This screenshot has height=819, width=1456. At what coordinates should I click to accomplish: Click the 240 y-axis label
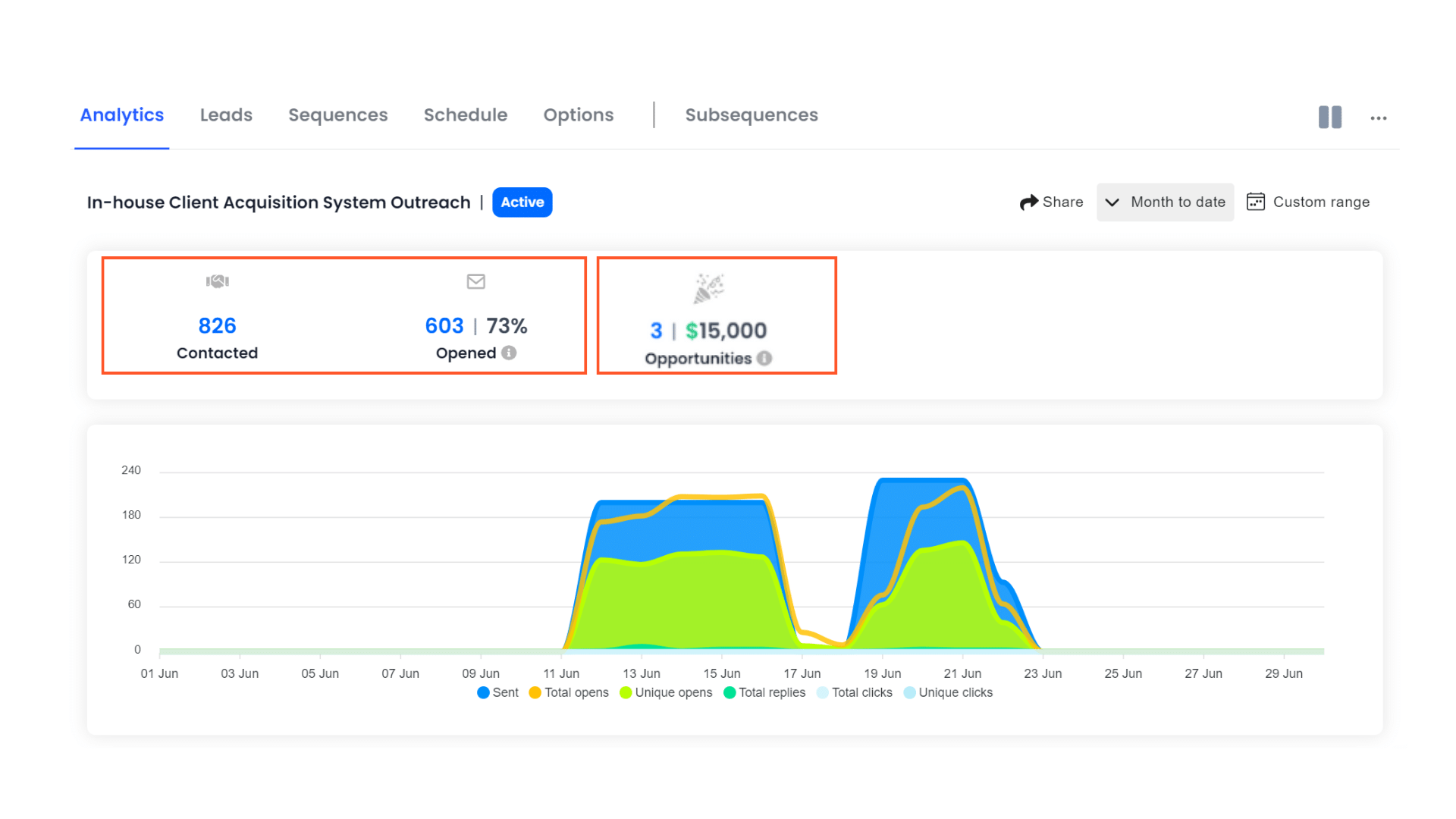coord(131,470)
